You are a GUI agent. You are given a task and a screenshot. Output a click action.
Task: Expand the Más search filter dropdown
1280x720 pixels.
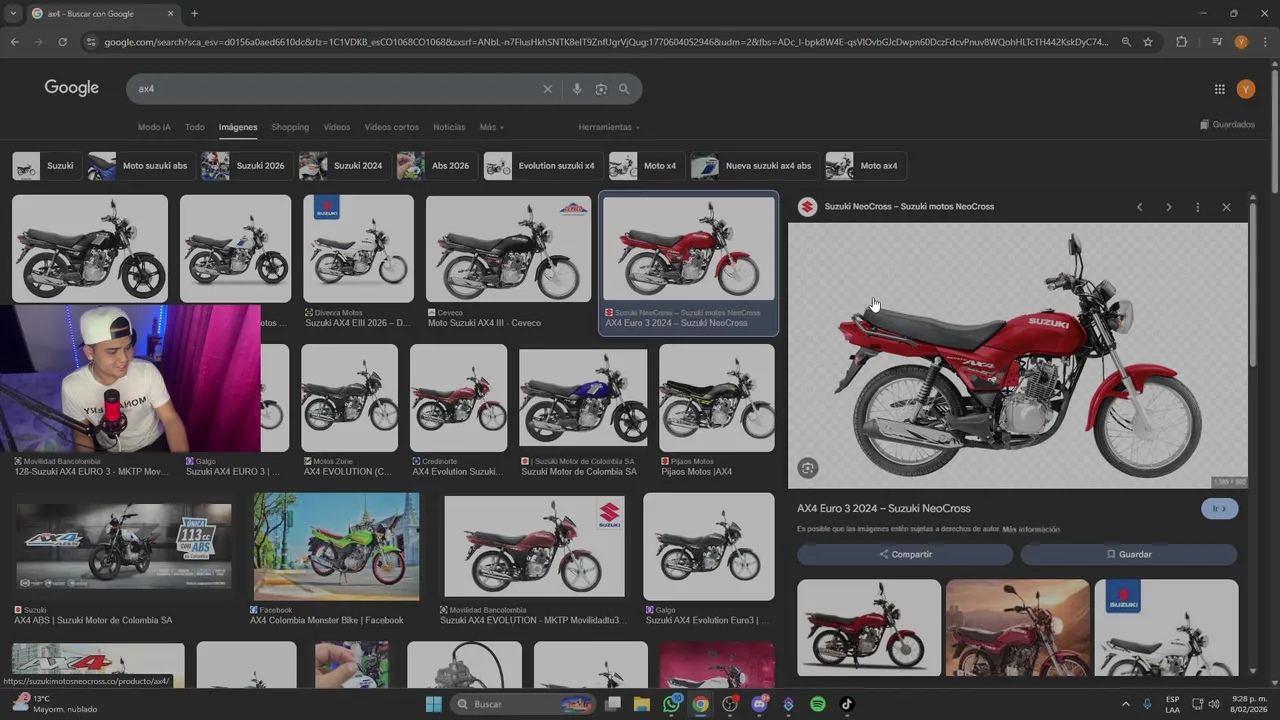491,127
